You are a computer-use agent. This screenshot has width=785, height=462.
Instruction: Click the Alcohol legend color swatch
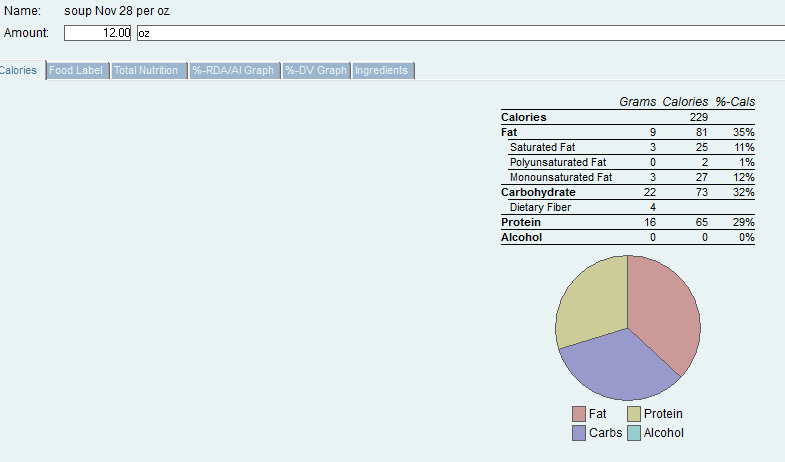pyautogui.click(x=634, y=433)
